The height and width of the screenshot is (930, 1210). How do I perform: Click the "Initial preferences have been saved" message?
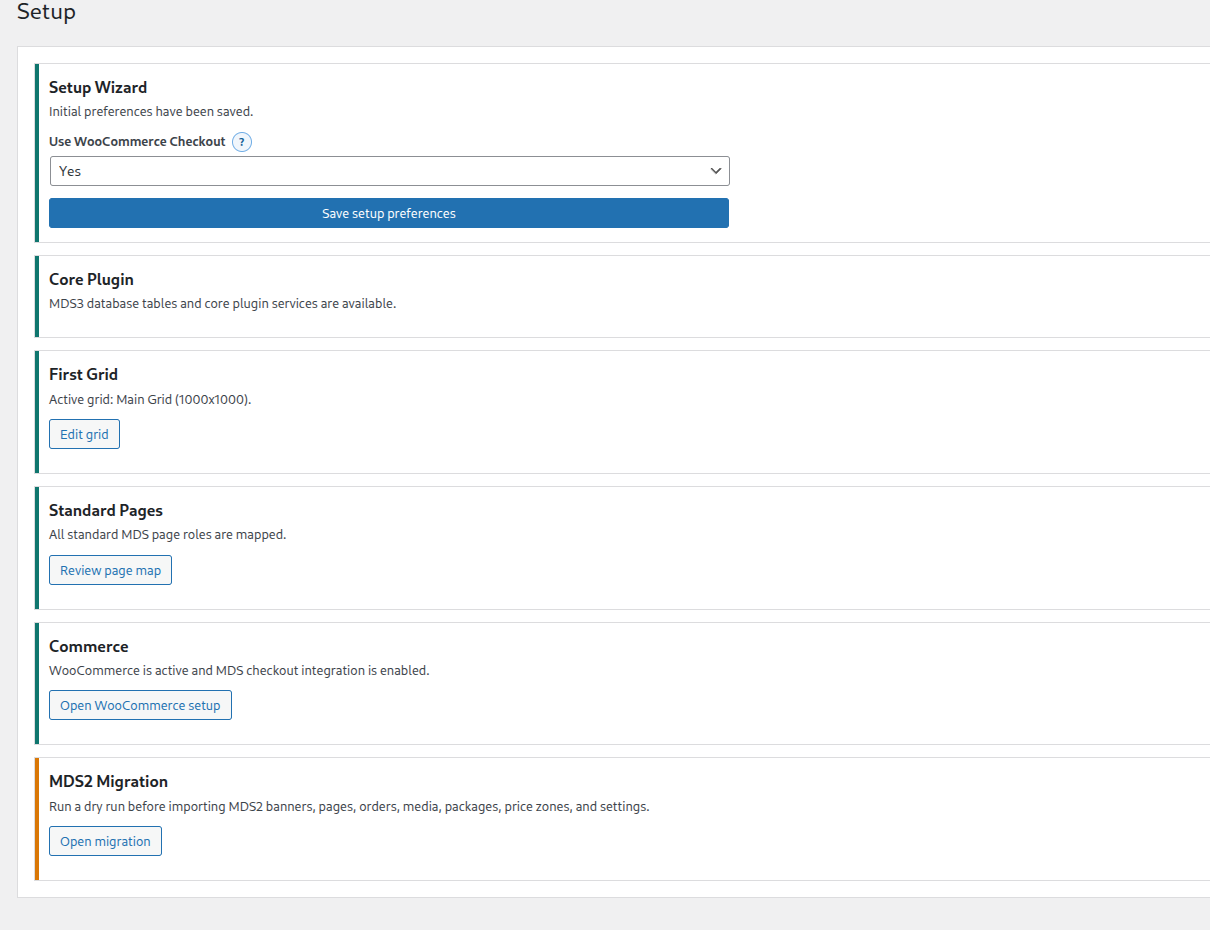[x=151, y=112]
